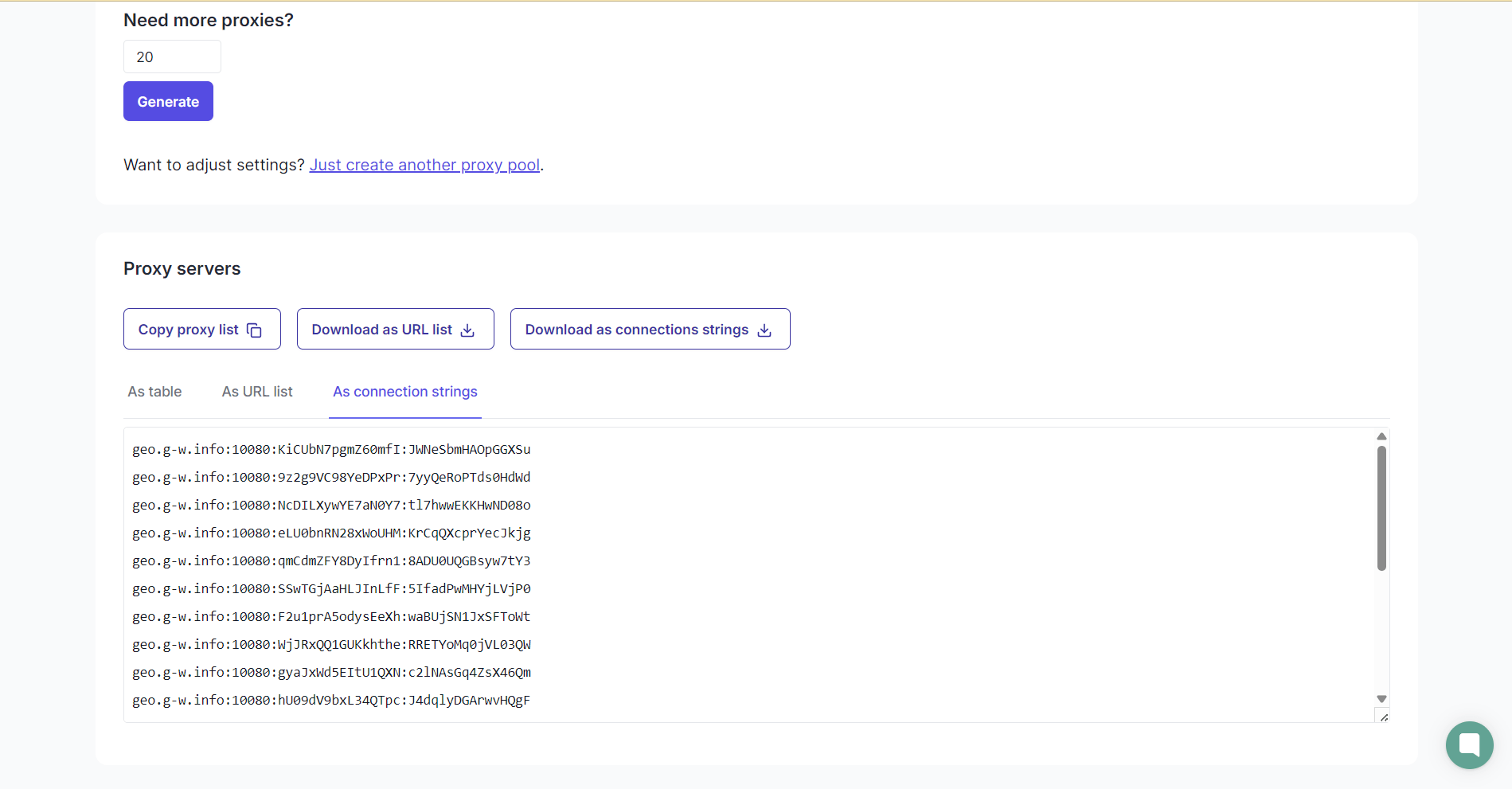Open the chat support widget icon
This screenshot has width=1512, height=789.
[1470, 745]
